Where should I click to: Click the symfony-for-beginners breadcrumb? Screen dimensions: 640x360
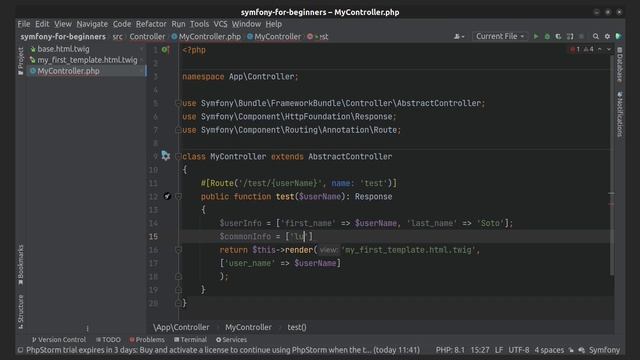coord(63,37)
